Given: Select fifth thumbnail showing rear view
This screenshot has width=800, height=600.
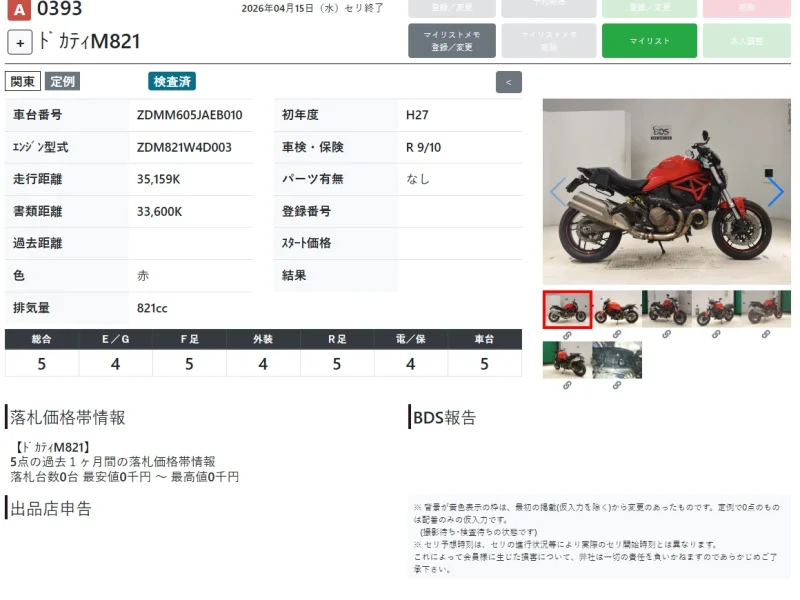Looking at the screenshot, I should [x=766, y=309].
